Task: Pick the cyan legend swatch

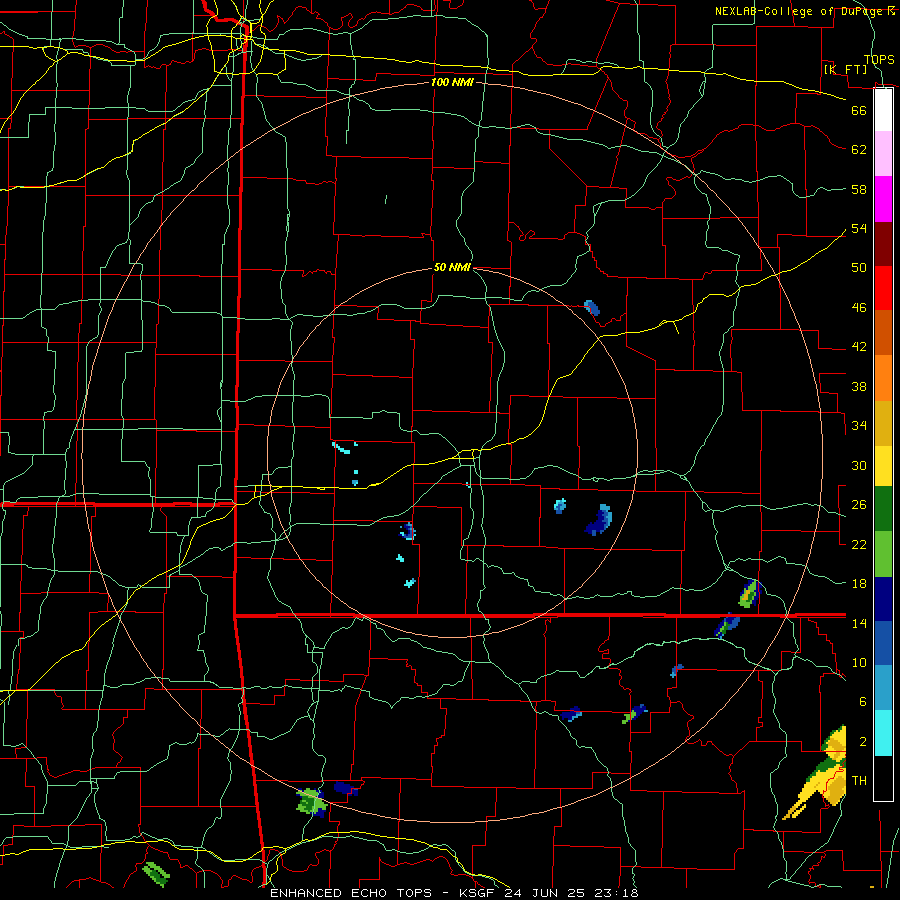Action: click(883, 733)
